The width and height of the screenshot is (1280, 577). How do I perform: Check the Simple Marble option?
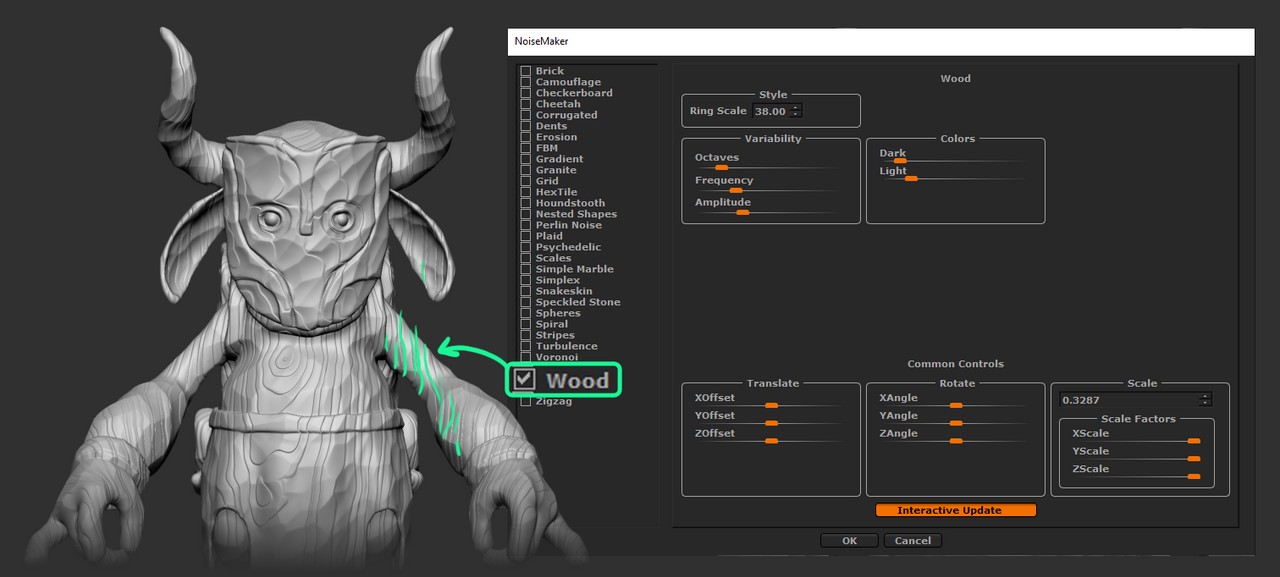coord(526,269)
